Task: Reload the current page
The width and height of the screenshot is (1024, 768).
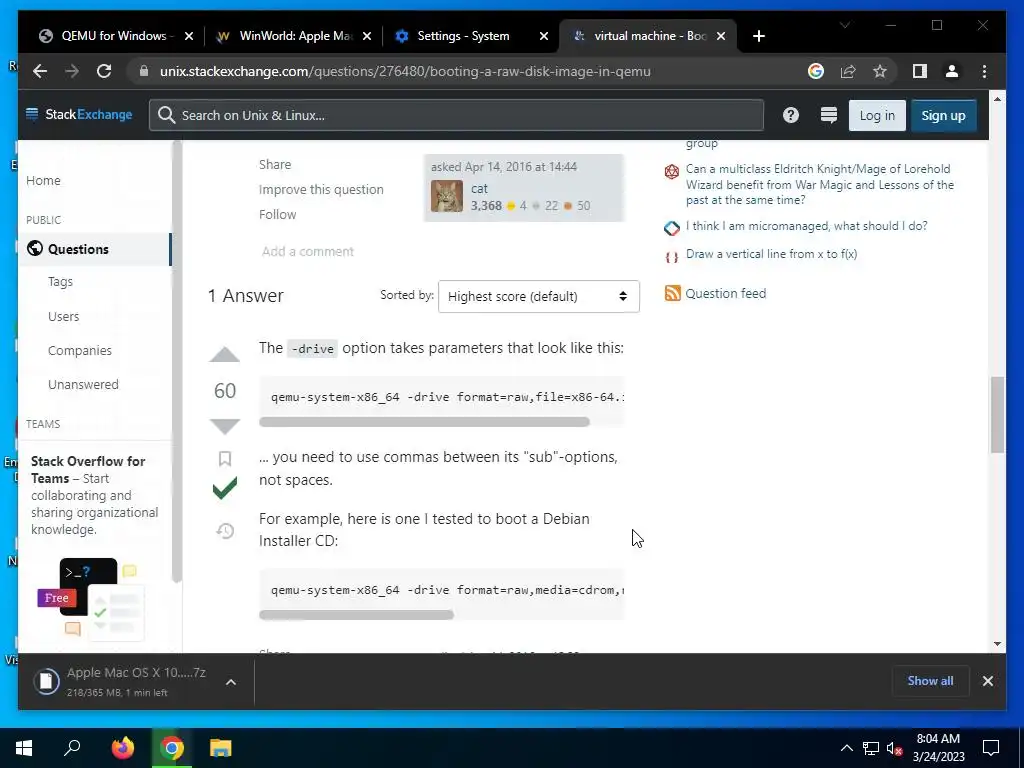Action: click(104, 71)
